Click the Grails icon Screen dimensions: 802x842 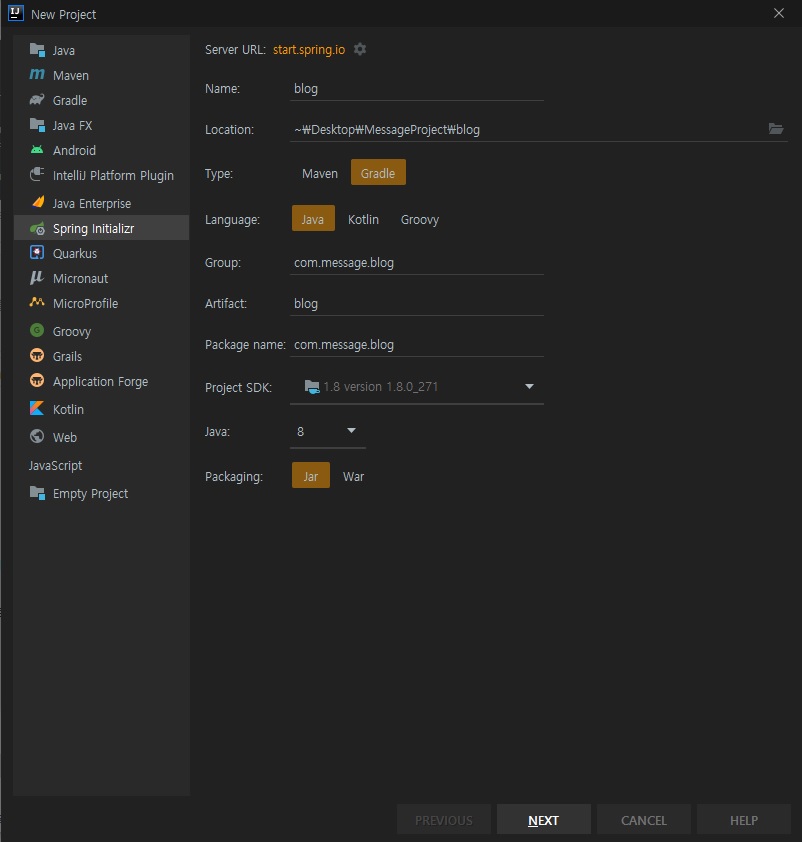point(37,355)
